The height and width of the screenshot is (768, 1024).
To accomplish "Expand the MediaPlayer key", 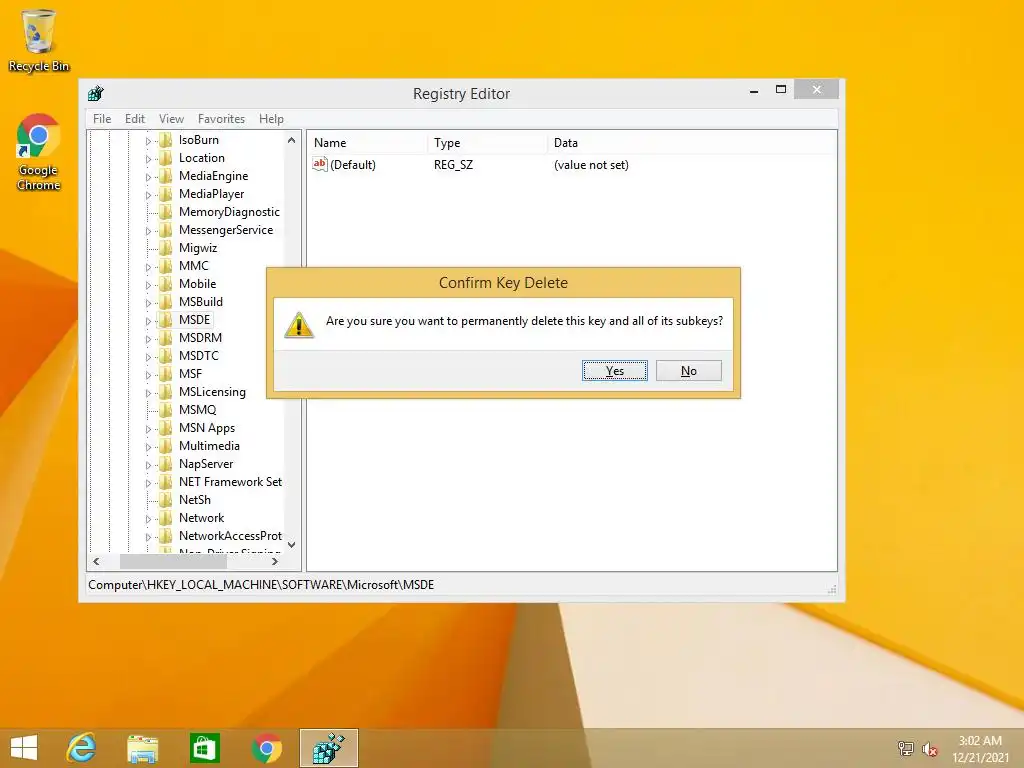I will [148, 195].
